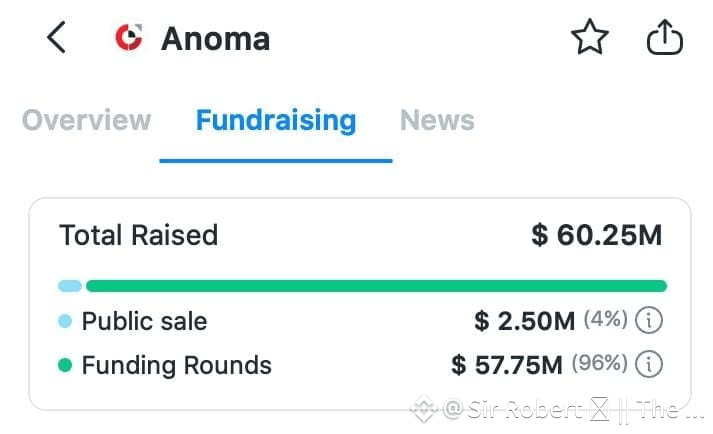The image size is (713, 434).
Task: Click the Funding Rounds label
Action: [176, 365]
